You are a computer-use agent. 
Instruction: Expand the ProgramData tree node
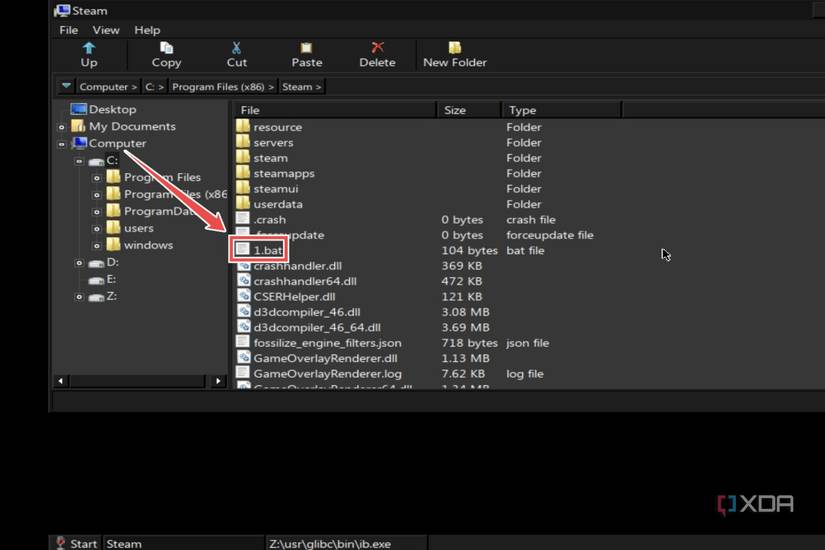(96, 212)
